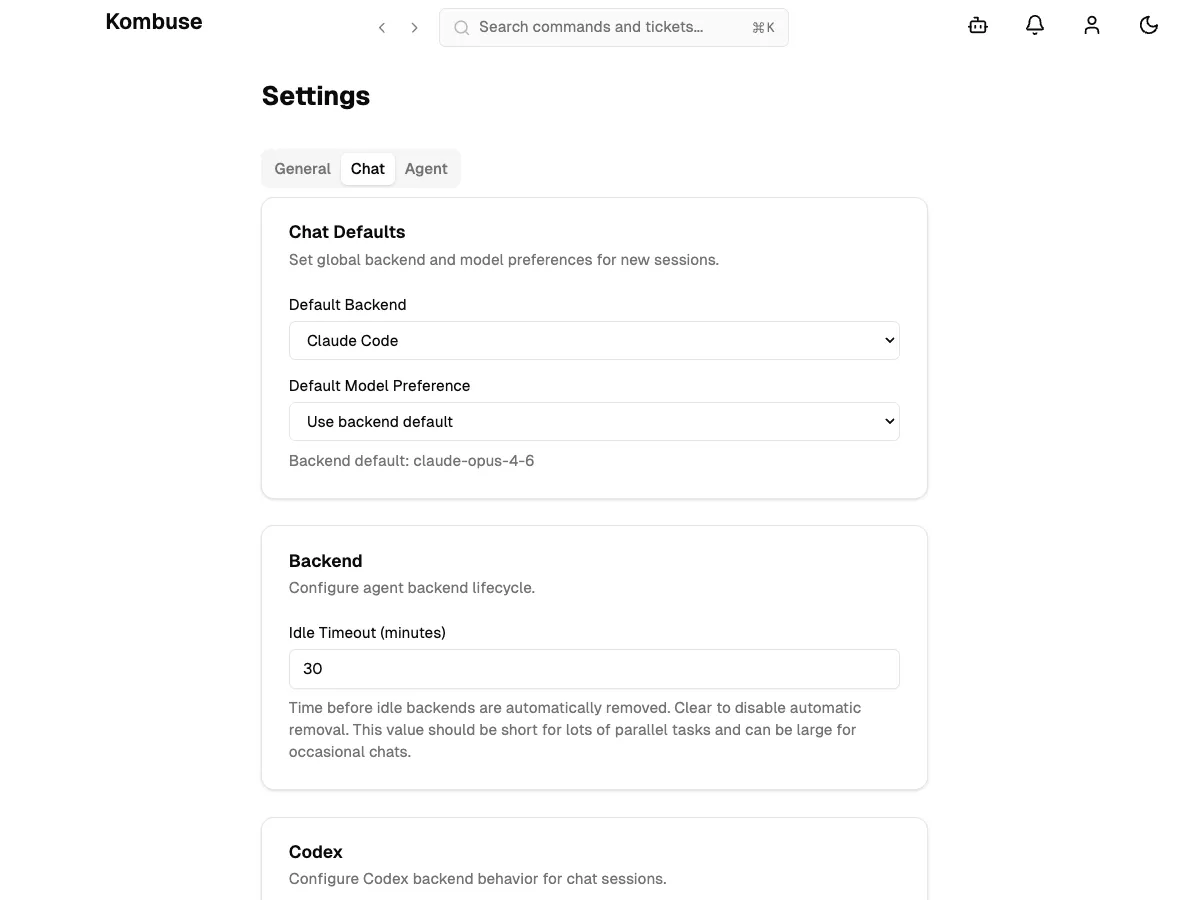Click the ⌘K shortcut badge

click(763, 28)
